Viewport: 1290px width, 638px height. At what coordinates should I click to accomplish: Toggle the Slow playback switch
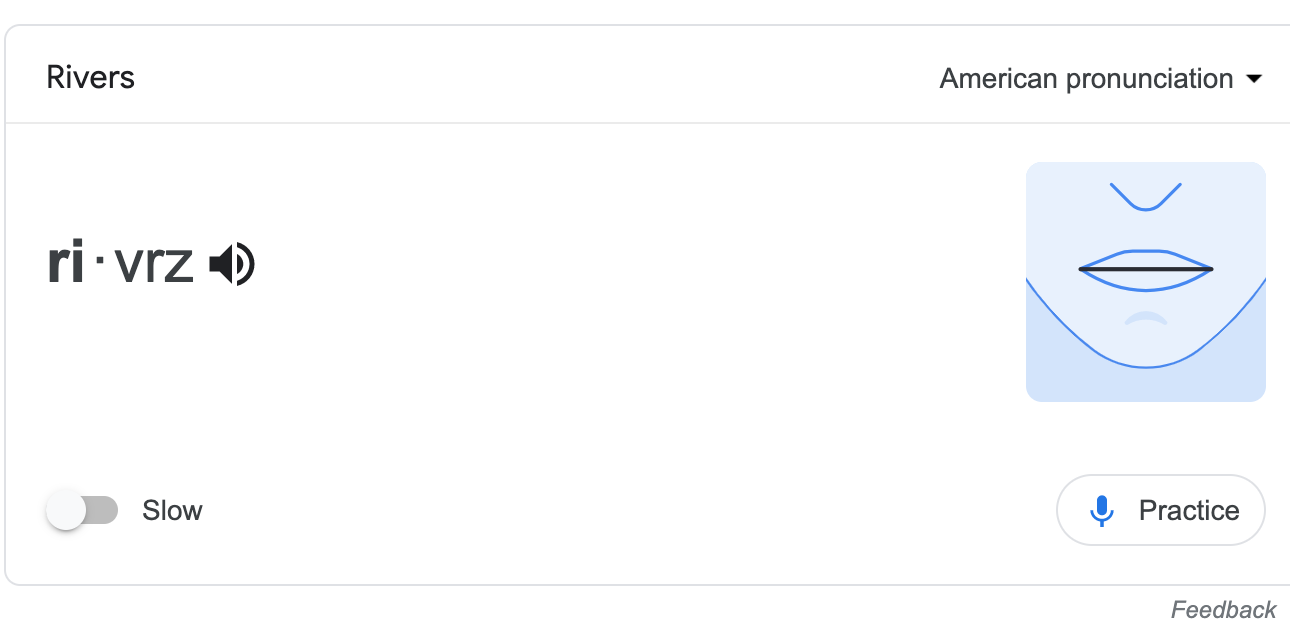coord(82,511)
